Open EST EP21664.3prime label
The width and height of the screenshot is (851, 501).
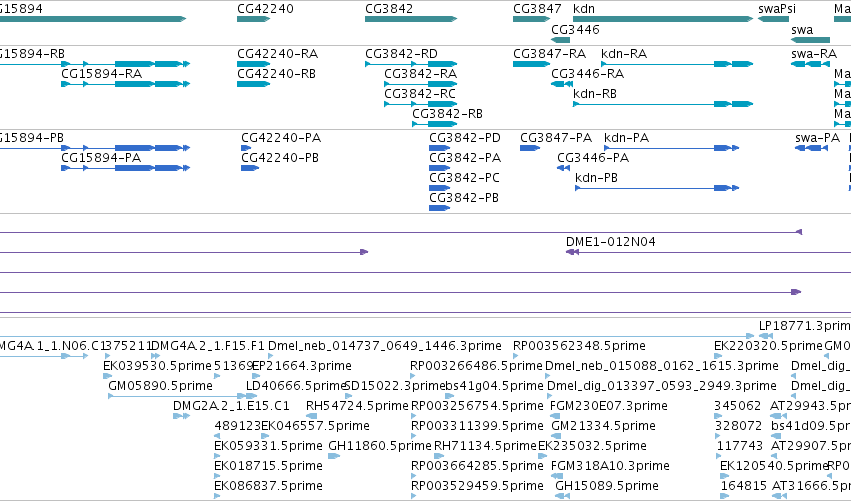302,366
